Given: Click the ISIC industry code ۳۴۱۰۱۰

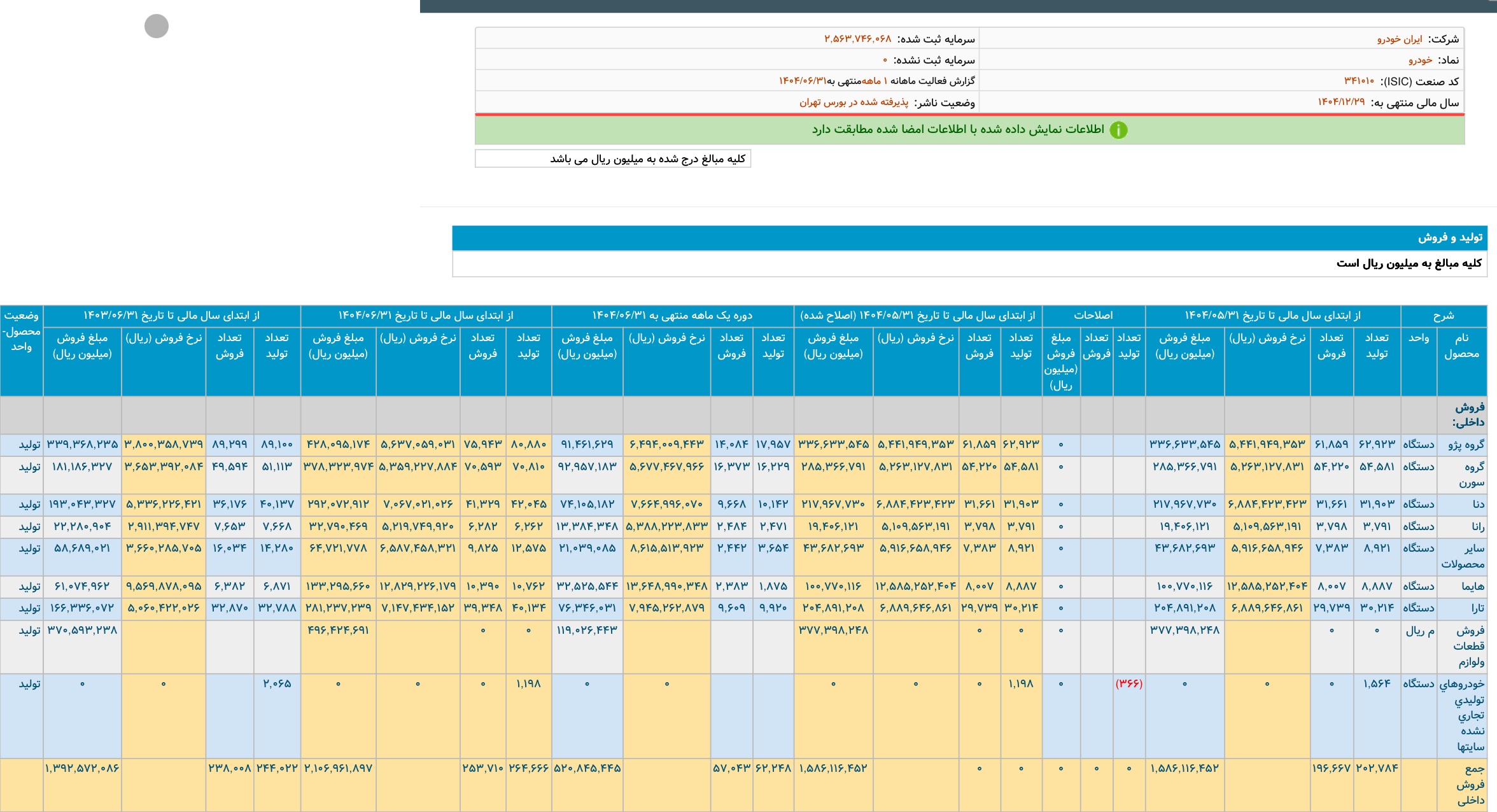Looking at the screenshot, I should [1359, 81].
